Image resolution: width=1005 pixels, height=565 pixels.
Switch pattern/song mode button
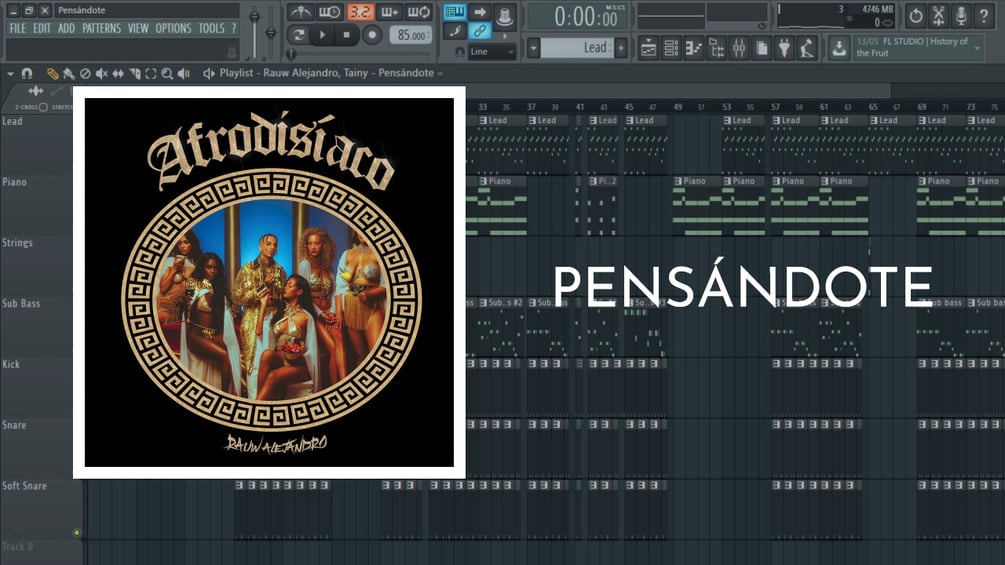(x=299, y=35)
